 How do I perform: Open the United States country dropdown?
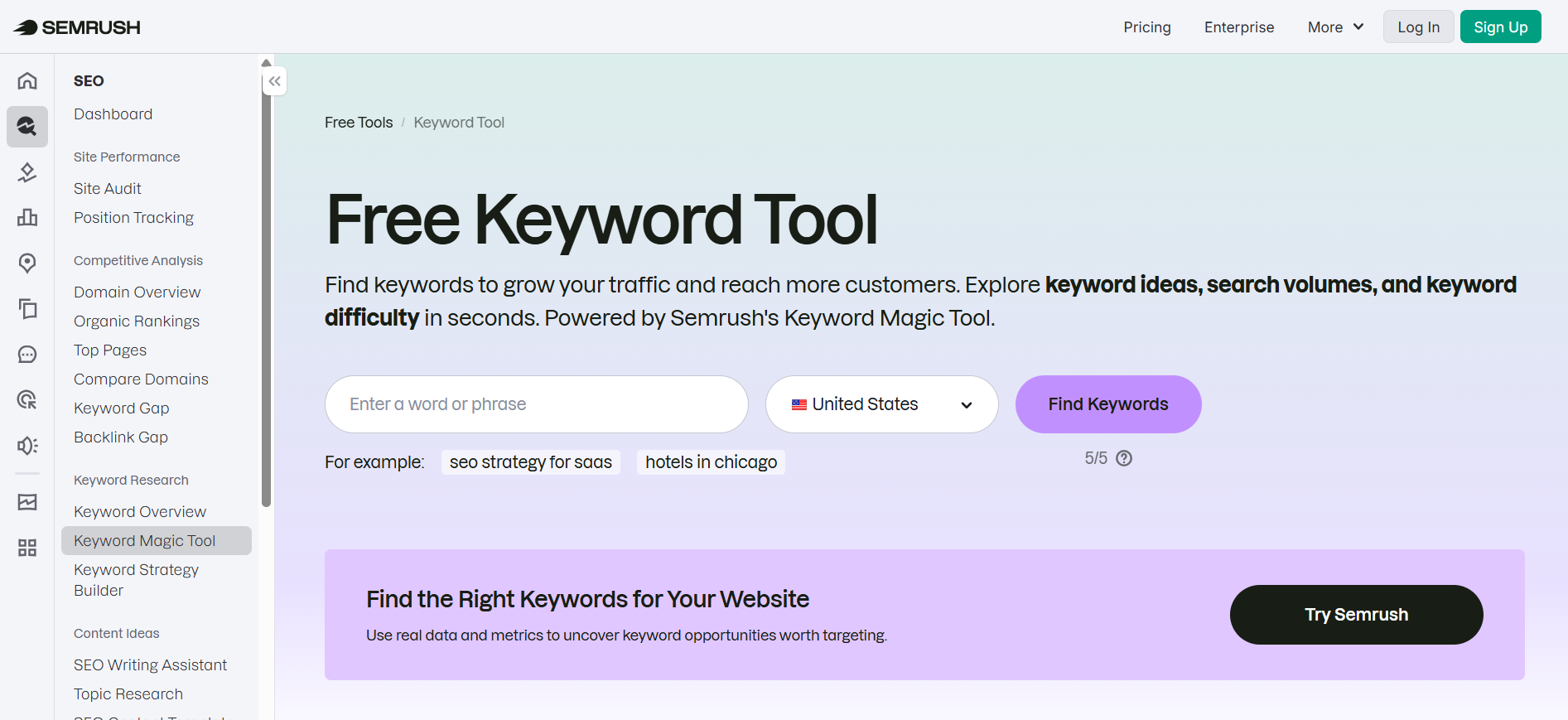[881, 404]
